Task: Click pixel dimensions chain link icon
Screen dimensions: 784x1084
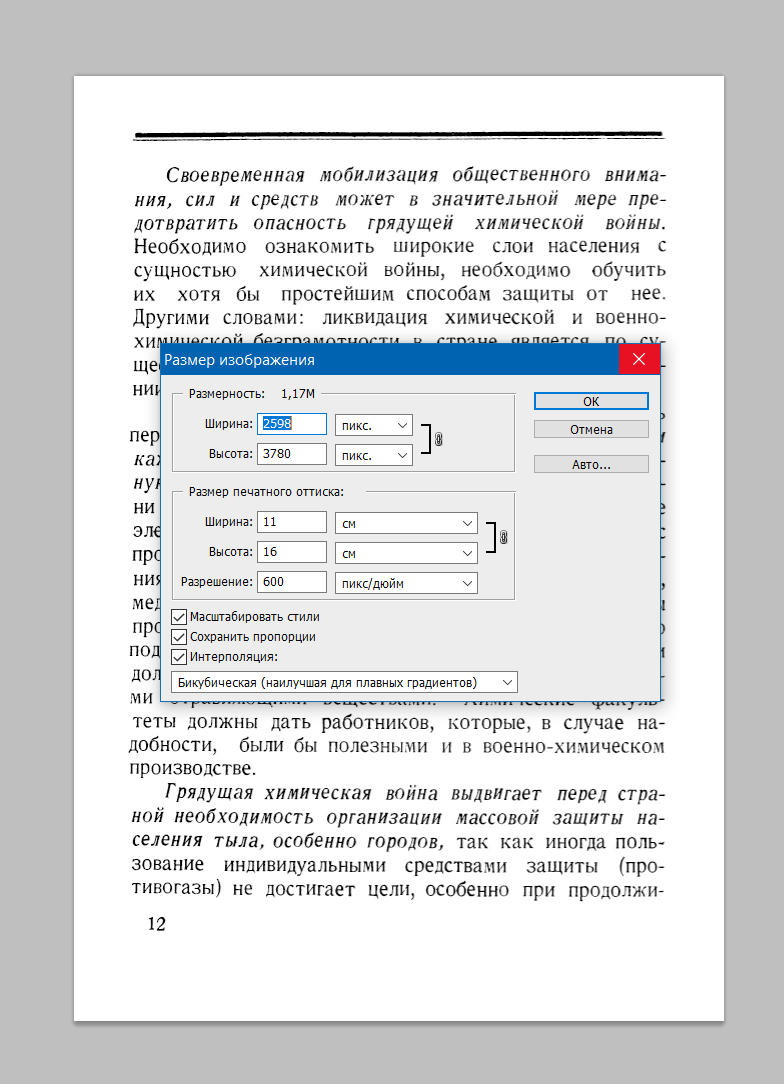Action: pyautogui.click(x=438, y=440)
